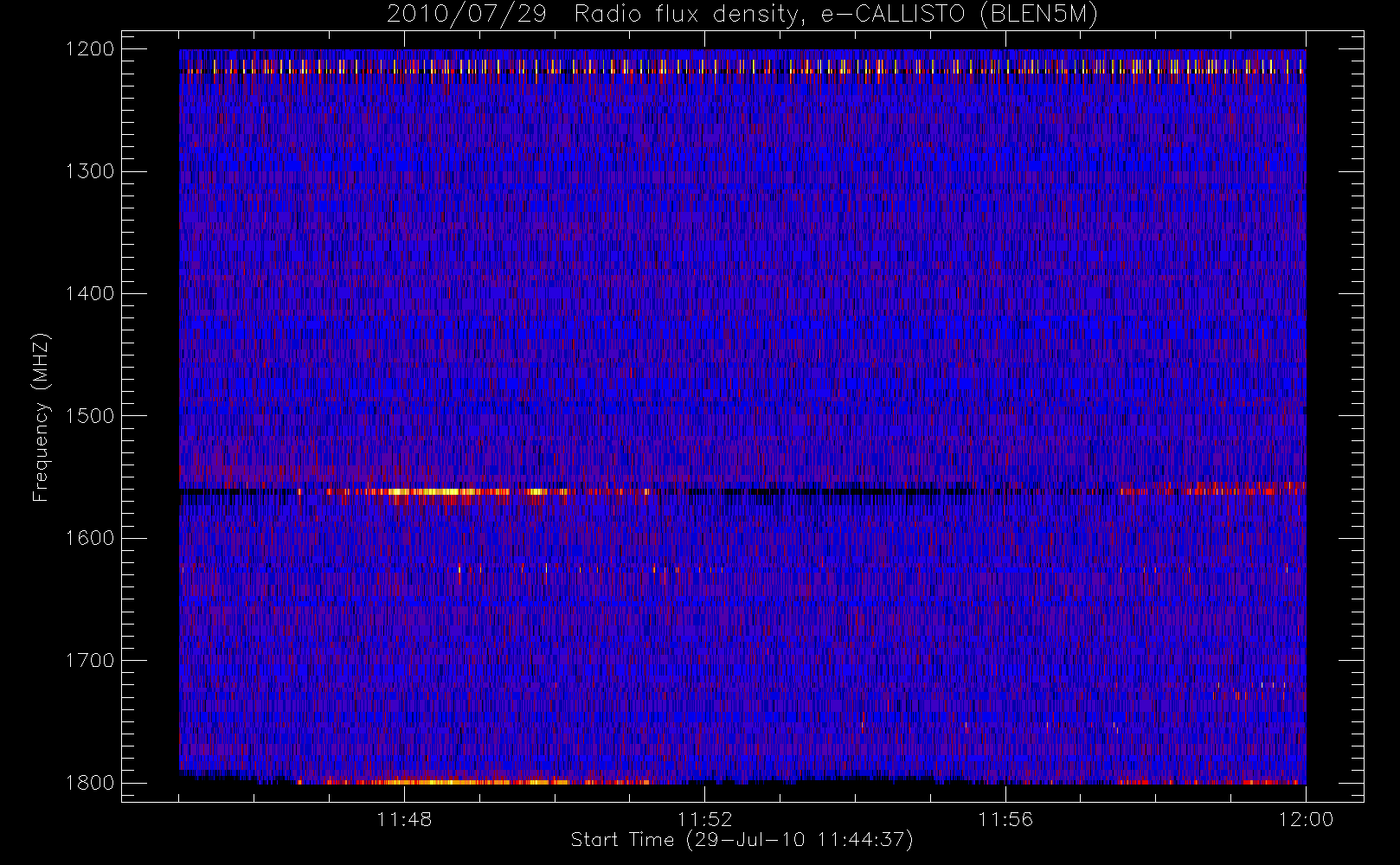Click the 12:00 time tick label
1400x865 pixels.
click(x=1306, y=819)
